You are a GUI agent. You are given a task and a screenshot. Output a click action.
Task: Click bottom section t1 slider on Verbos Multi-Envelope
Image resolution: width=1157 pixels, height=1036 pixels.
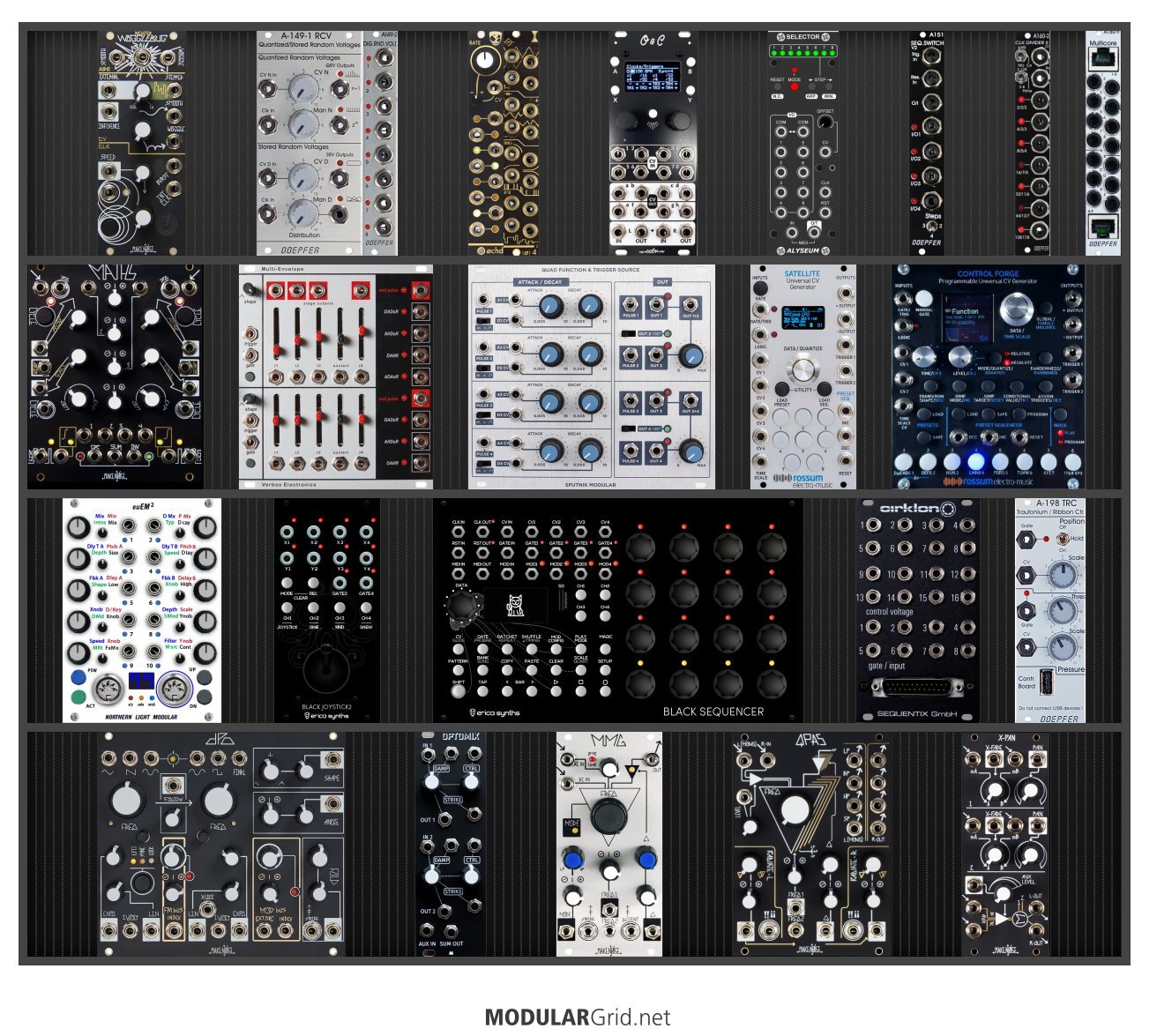coord(275,421)
